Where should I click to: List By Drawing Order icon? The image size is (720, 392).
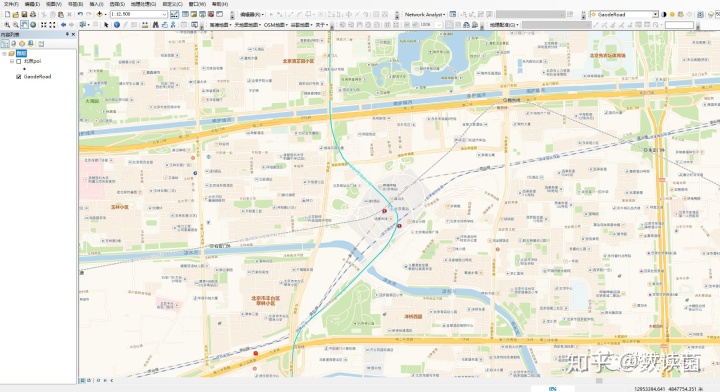click(x=5, y=44)
